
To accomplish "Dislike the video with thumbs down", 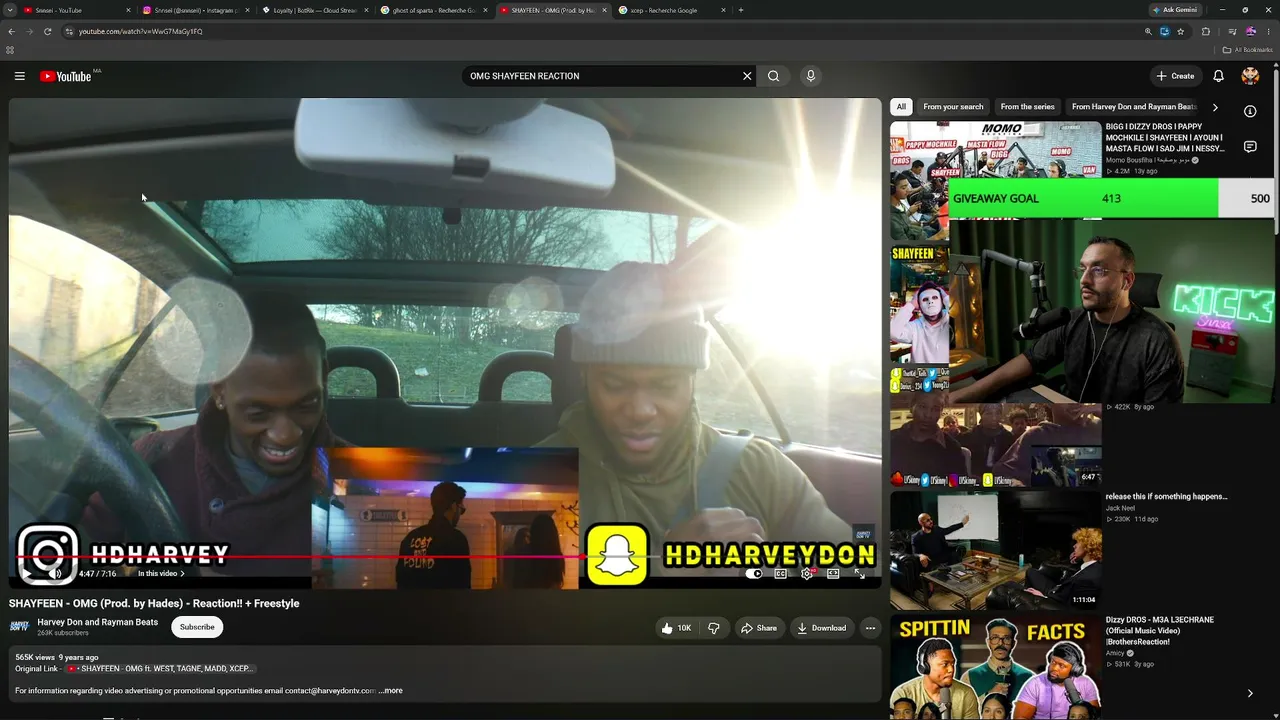I will 714,628.
